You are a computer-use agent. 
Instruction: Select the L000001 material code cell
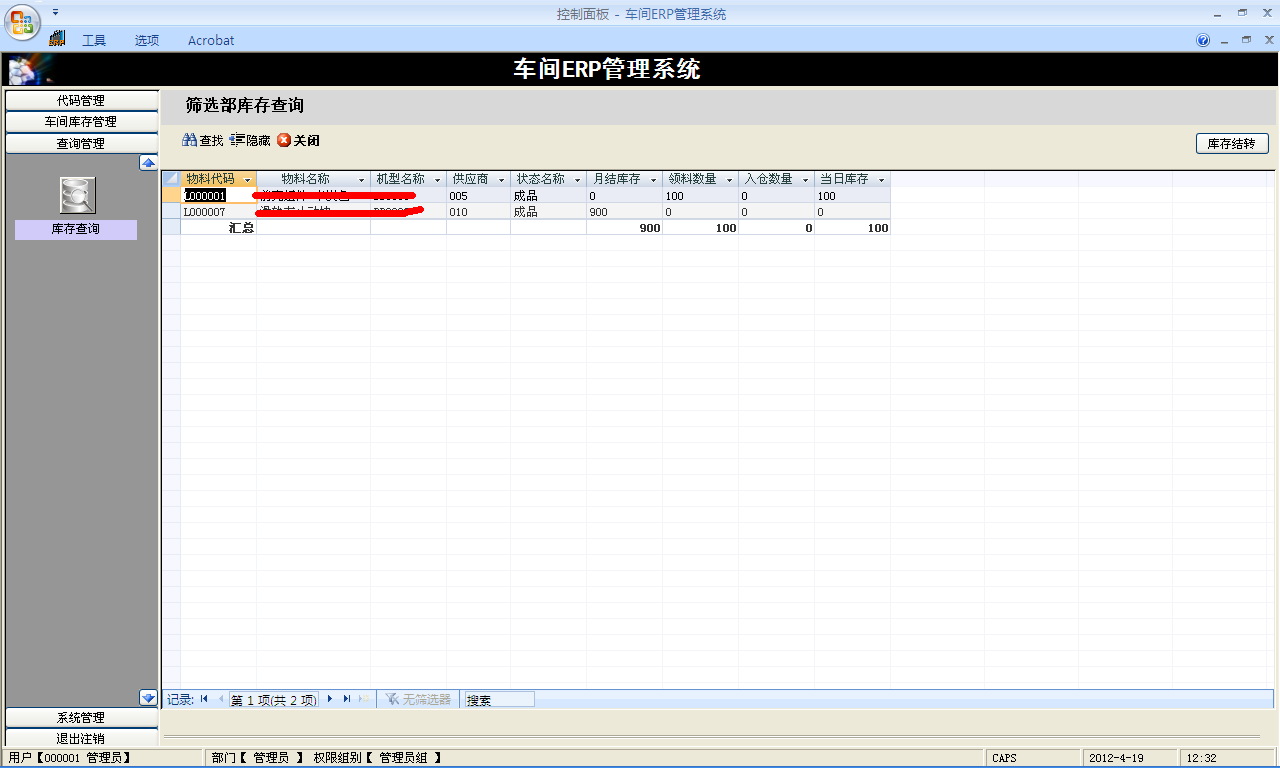pos(218,196)
